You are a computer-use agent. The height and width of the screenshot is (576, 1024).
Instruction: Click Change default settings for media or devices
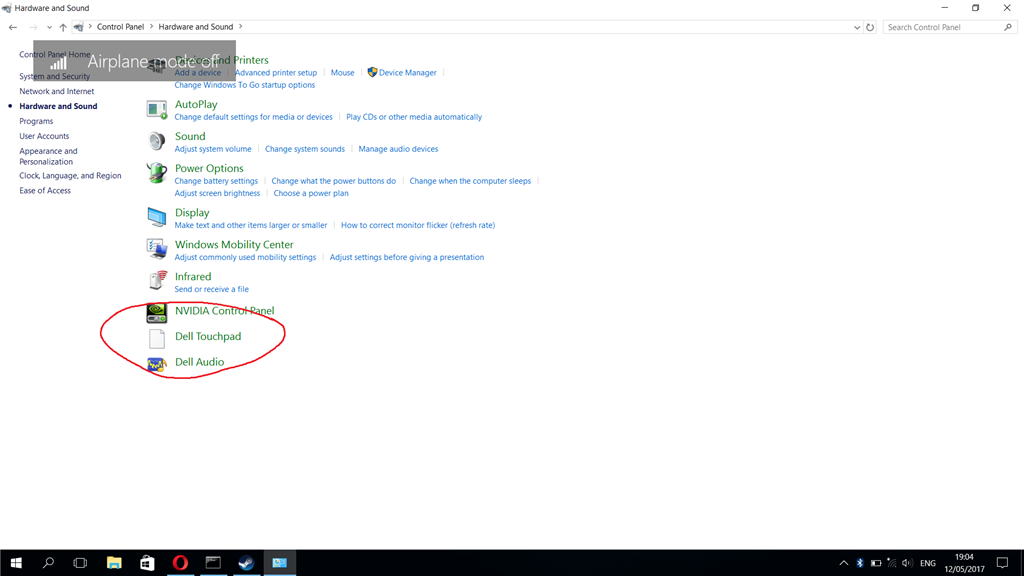pyautogui.click(x=253, y=117)
